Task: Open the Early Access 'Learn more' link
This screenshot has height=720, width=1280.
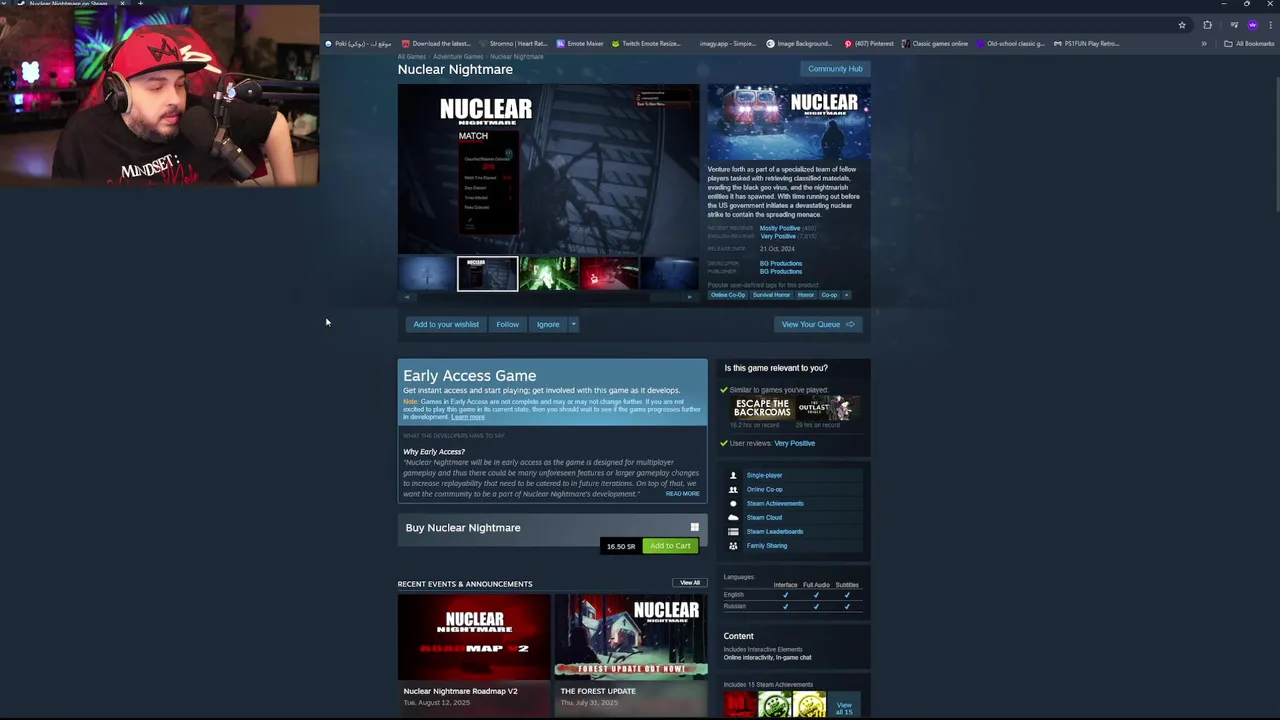Action: tap(468, 417)
